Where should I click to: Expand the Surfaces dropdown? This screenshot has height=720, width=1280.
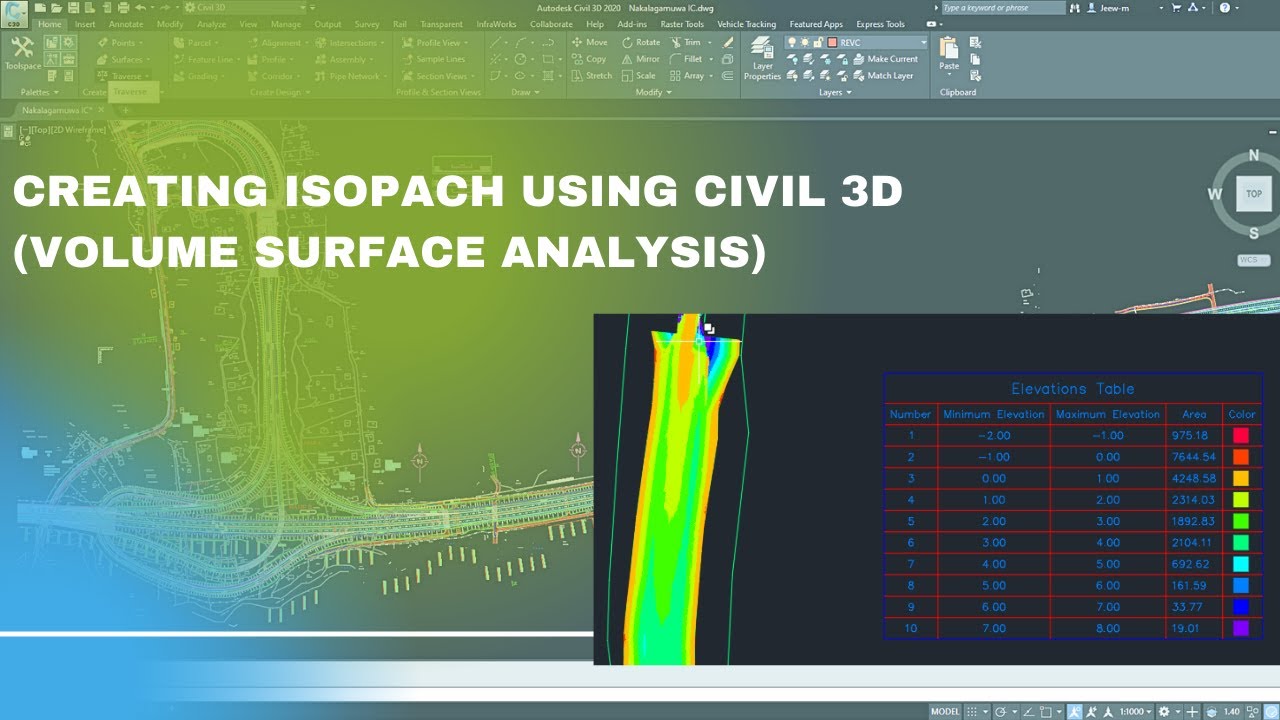point(148,60)
